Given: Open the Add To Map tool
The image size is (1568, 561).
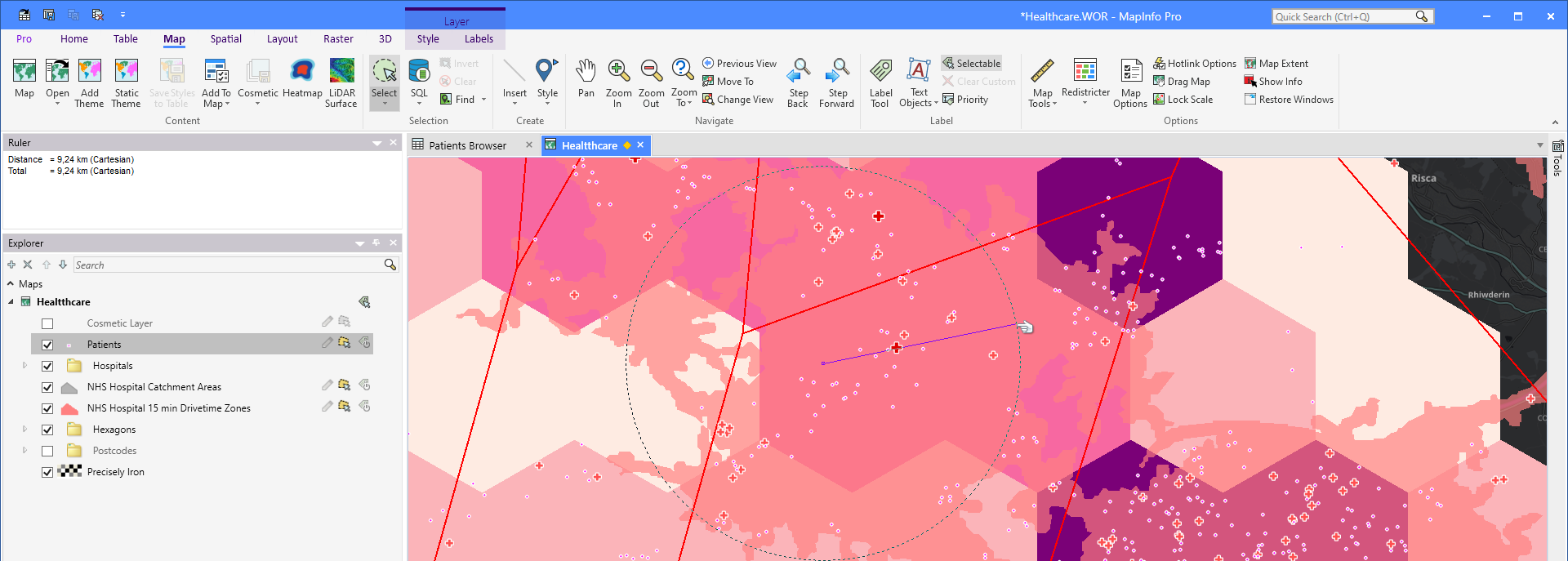Looking at the screenshot, I should [216, 83].
